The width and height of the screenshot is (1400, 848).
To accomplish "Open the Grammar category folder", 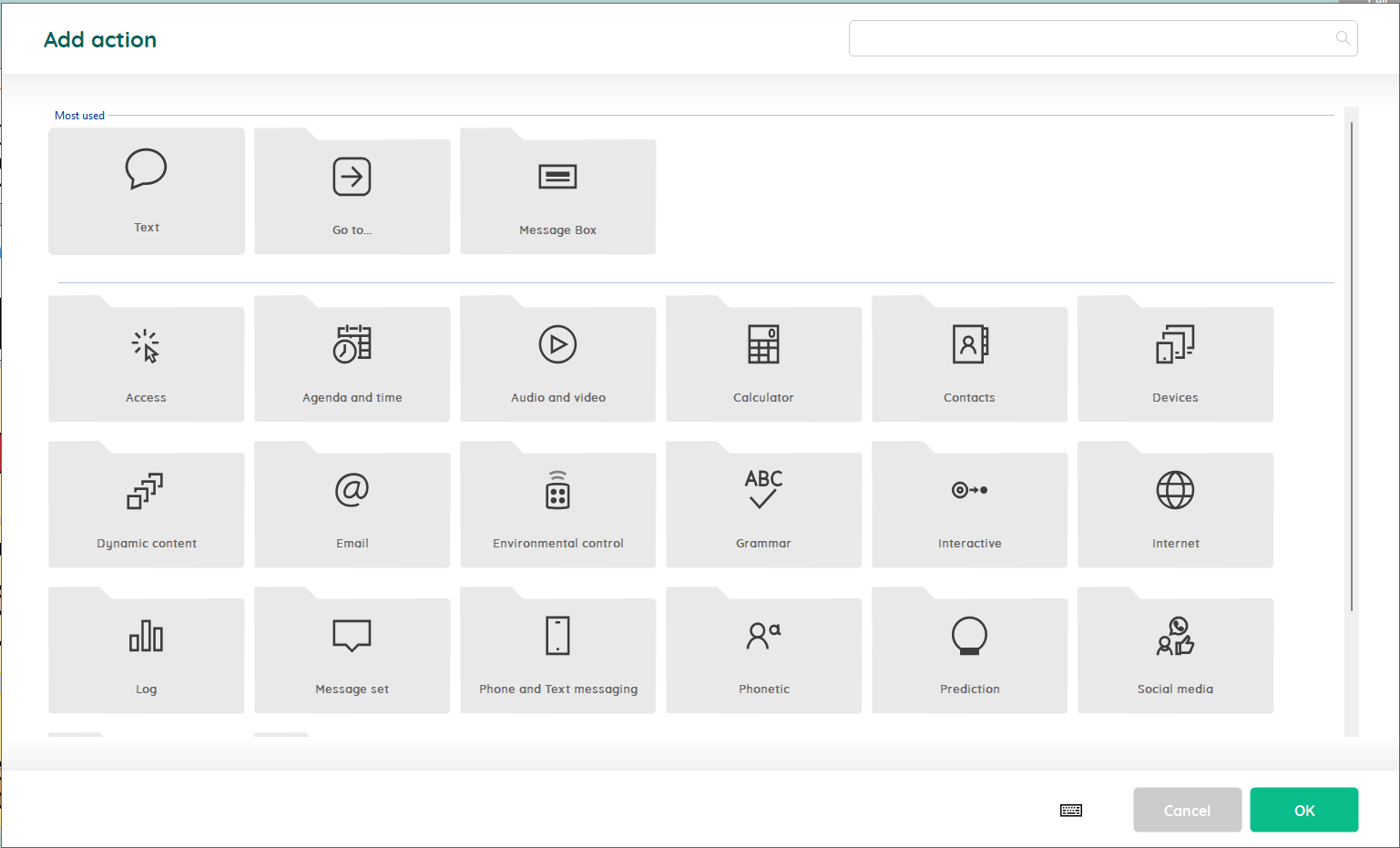I will (x=764, y=505).
